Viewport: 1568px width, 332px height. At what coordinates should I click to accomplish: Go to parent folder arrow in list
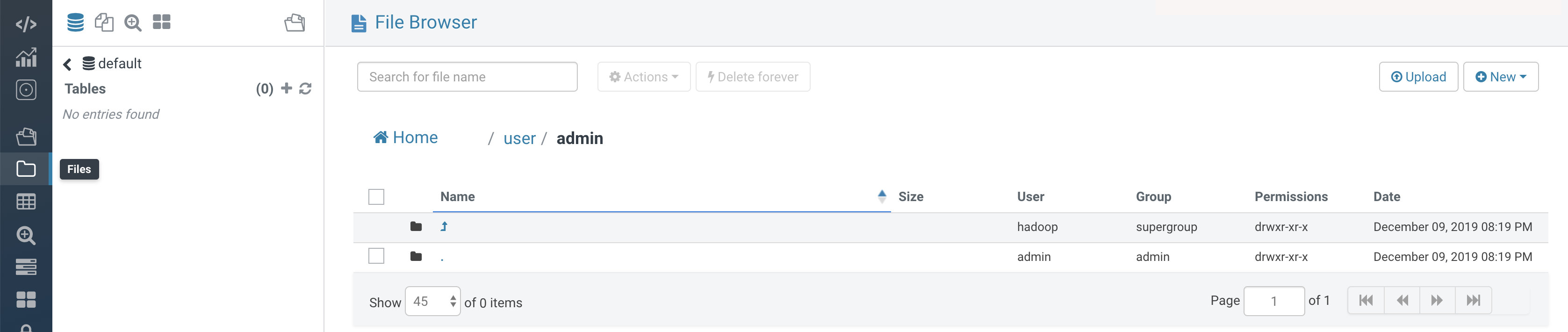point(444,227)
